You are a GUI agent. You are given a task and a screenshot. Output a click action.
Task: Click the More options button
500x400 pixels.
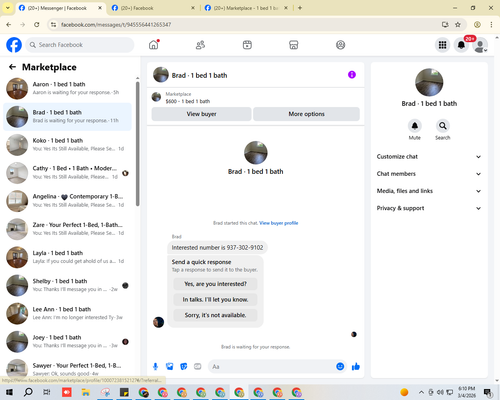pyautogui.click(x=306, y=114)
